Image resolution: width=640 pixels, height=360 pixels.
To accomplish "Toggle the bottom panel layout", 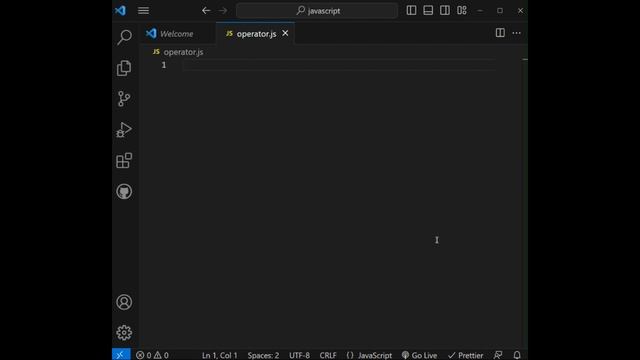I will pyautogui.click(x=428, y=11).
